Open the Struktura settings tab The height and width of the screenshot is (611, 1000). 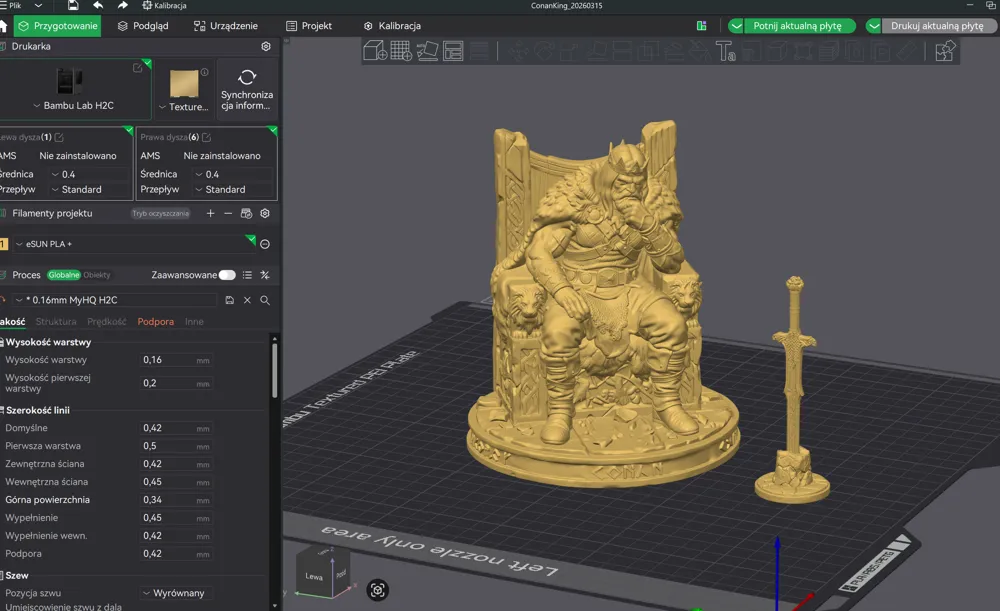coord(56,322)
